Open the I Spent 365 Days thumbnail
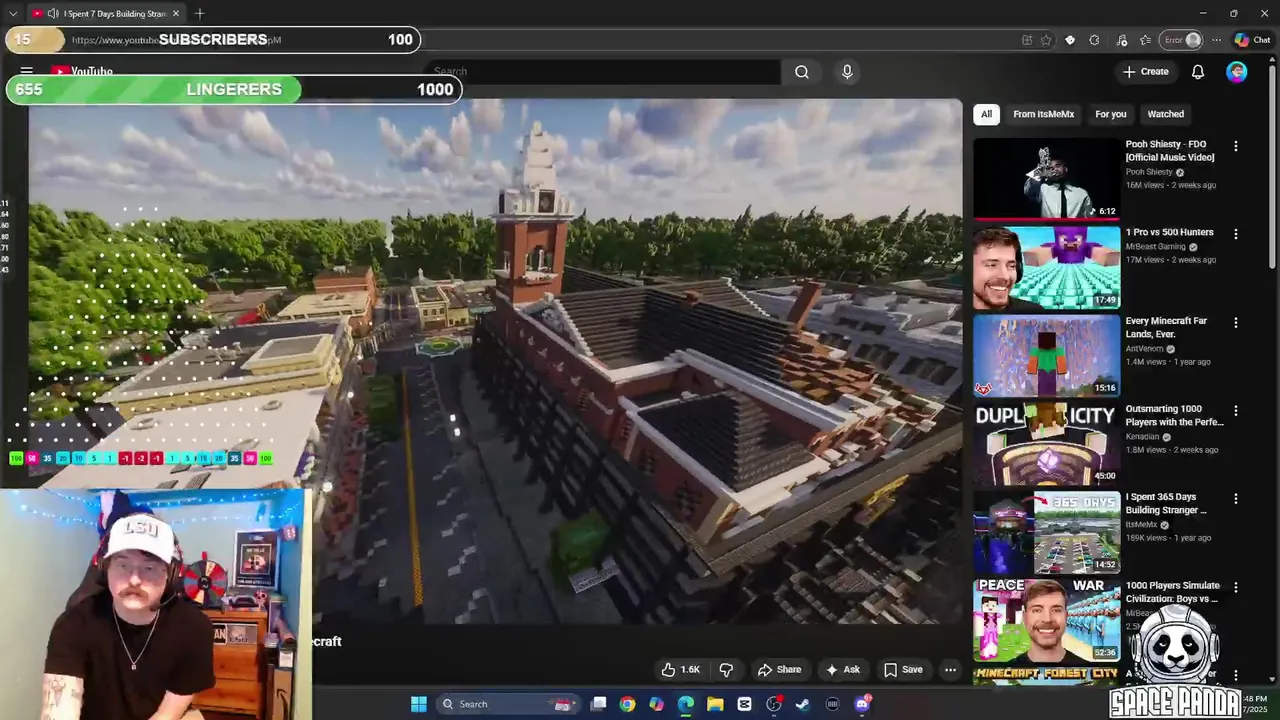The image size is (1280, 720). (x=1047, y=532)
